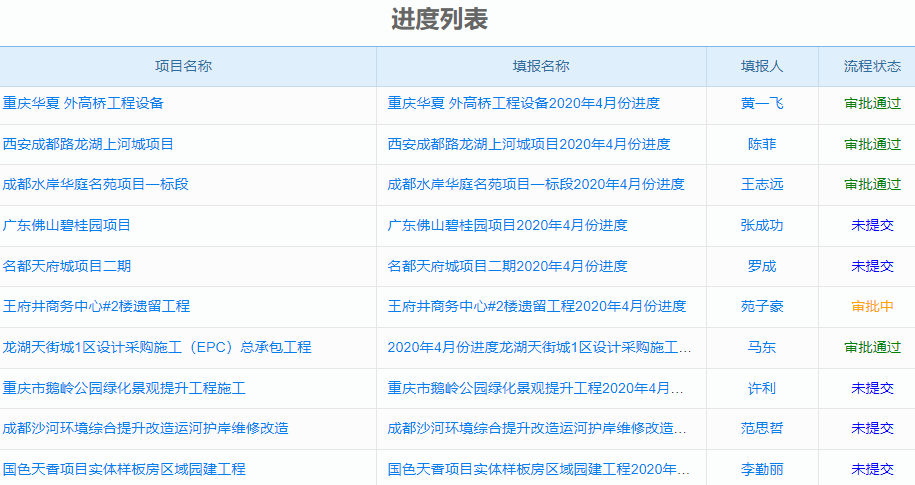The height and width of the screenshot is (485, 915).
Task: Open project 龙湖天街城1区设计采购施工（EPC）总承包工程
Action: (157, 347)
